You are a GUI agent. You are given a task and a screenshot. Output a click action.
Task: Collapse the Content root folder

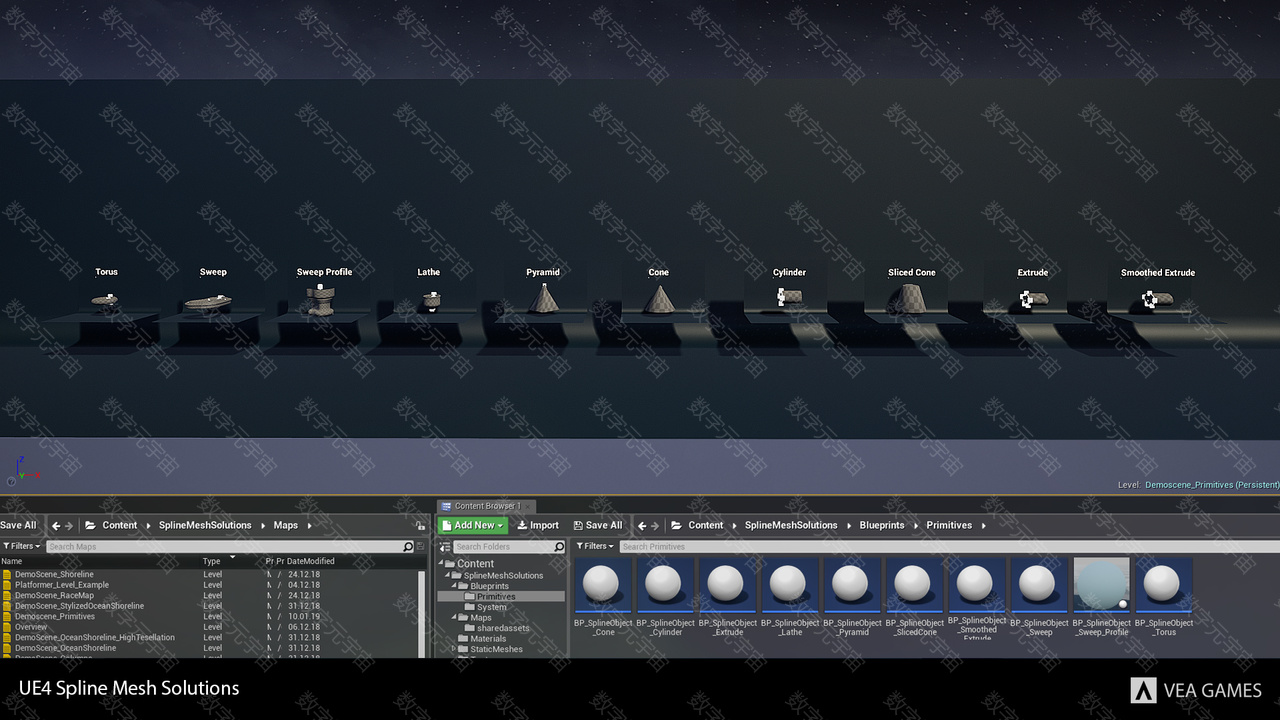click(441, 564)
